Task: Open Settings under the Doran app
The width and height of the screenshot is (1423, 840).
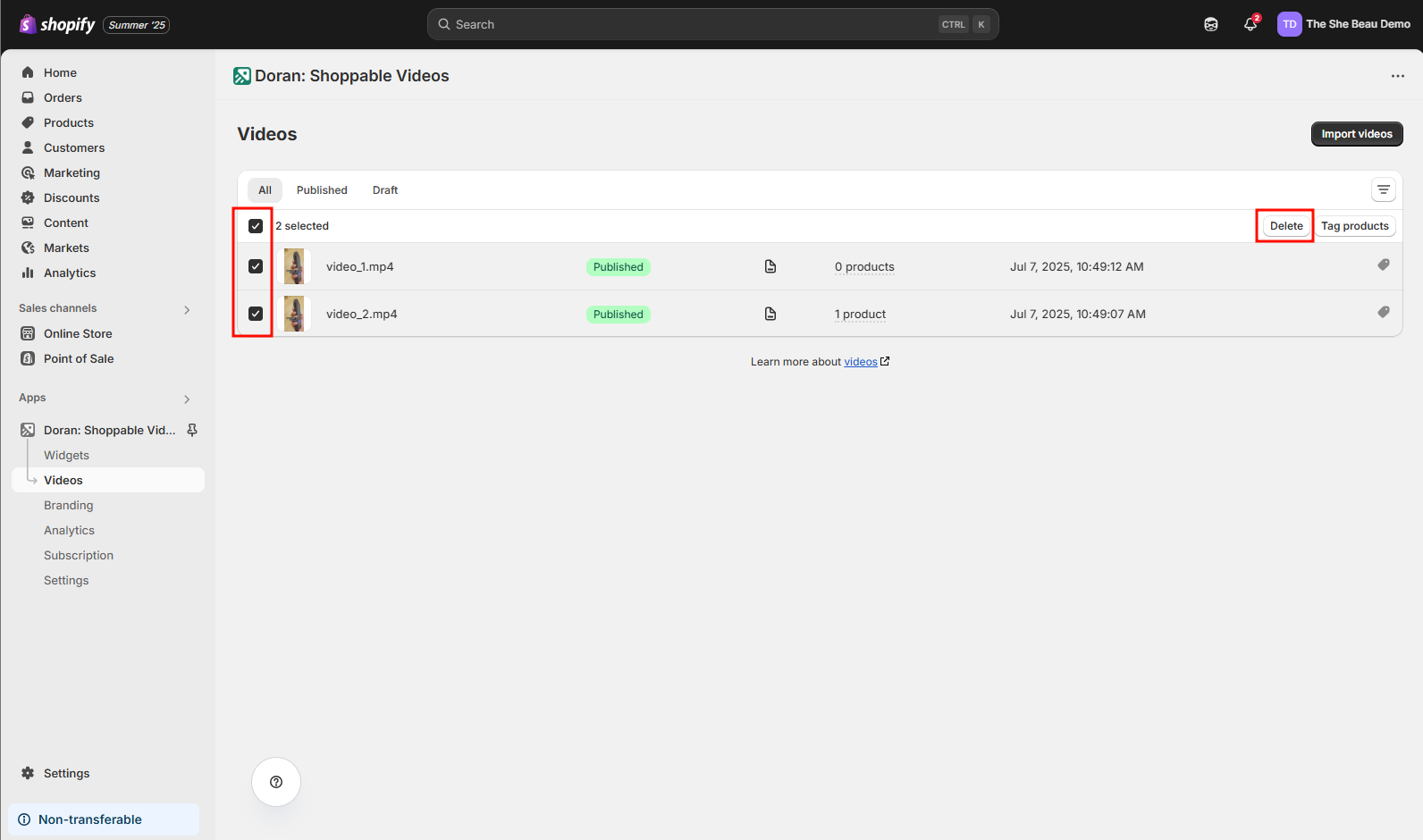Action: click(x=66, y=580)
